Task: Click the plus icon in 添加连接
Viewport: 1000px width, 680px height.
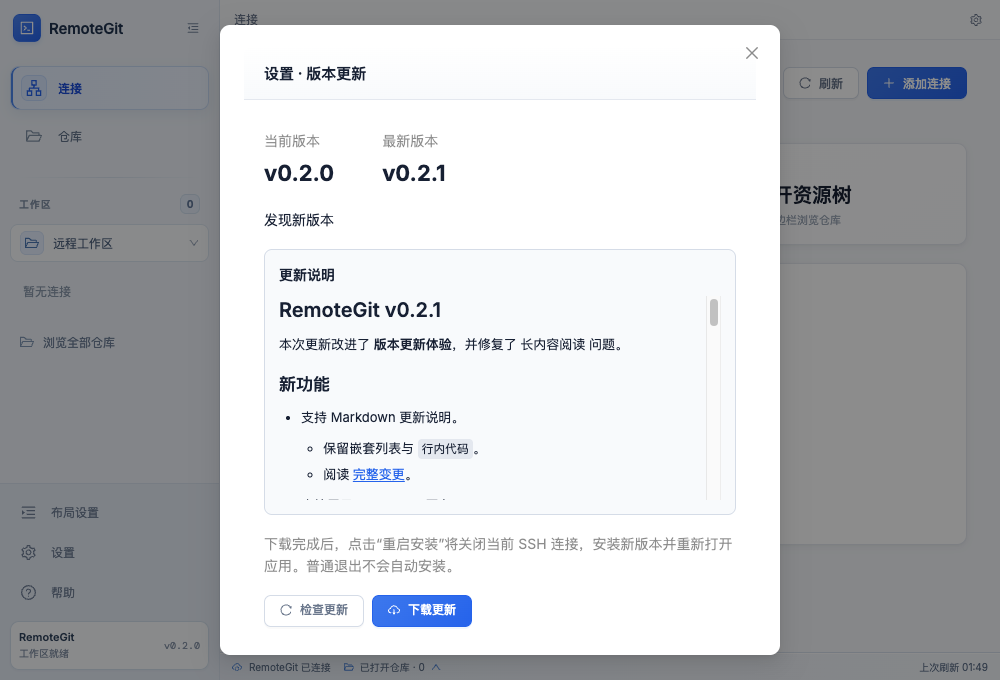Action: [888, 84]
